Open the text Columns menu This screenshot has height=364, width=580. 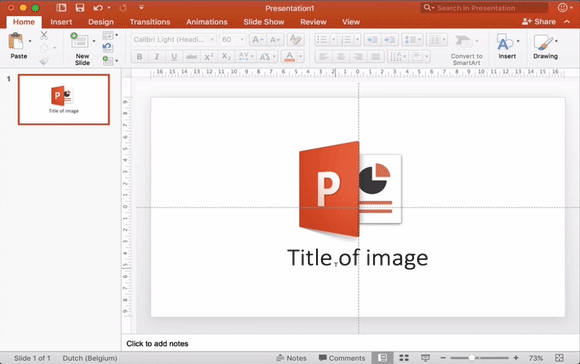(x=437, y=40)
